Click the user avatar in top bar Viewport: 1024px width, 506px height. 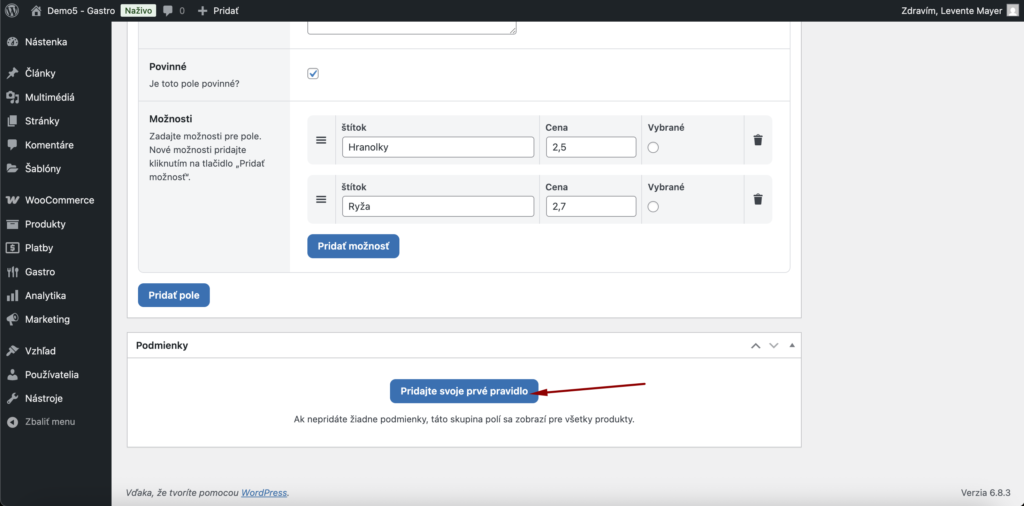coord(1012,10)
